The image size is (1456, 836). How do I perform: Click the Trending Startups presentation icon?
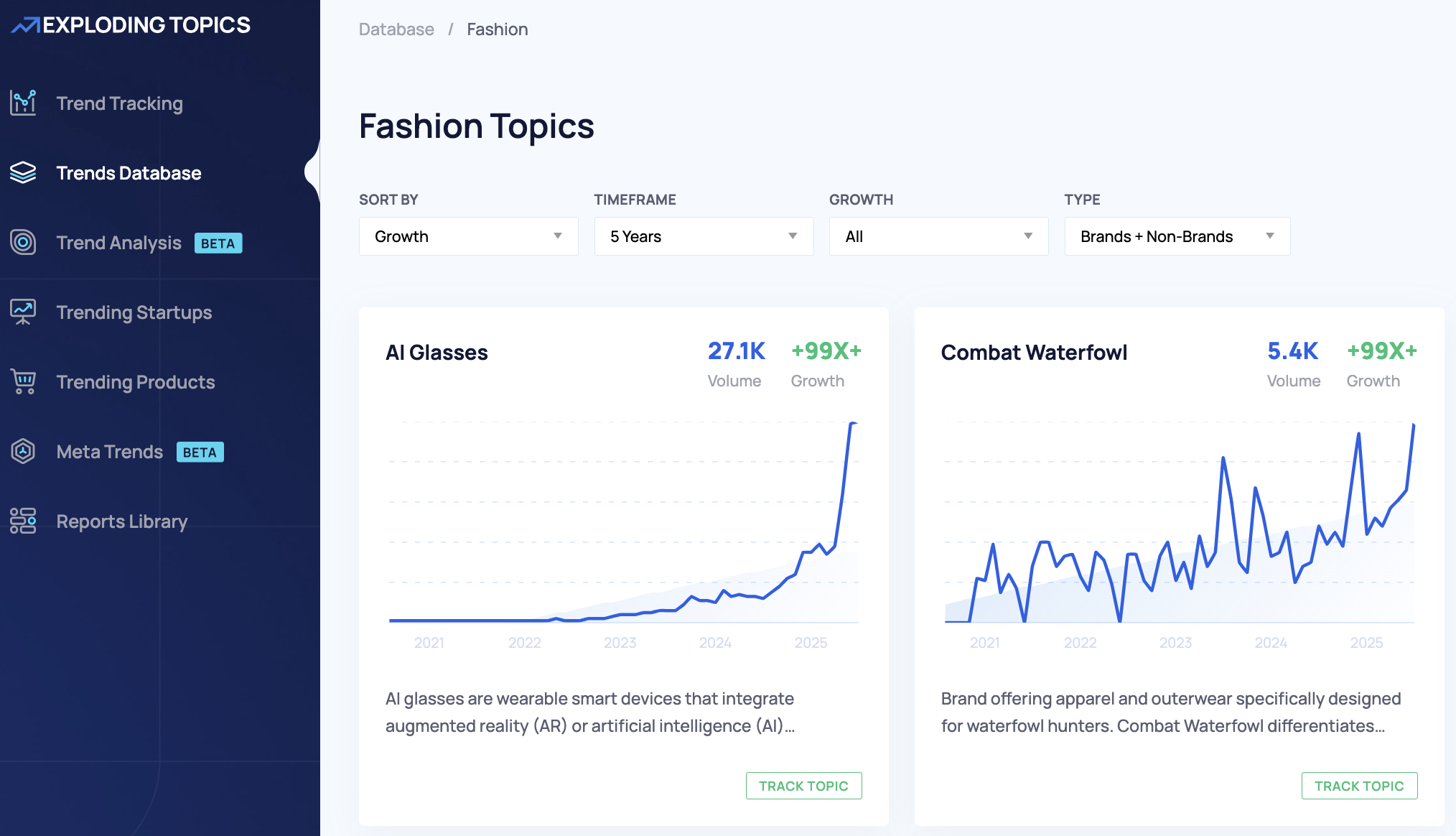click(x=23, y=312)
